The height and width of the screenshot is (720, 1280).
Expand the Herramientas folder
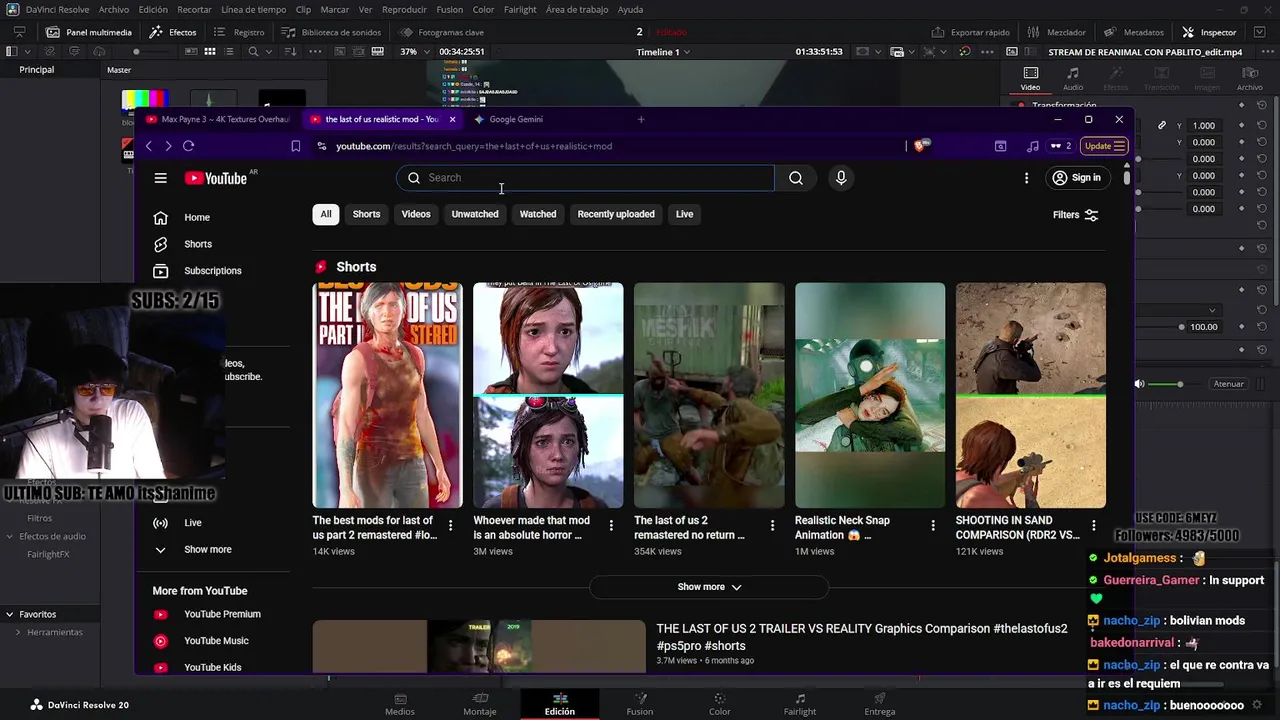click(x=18, y=632)
